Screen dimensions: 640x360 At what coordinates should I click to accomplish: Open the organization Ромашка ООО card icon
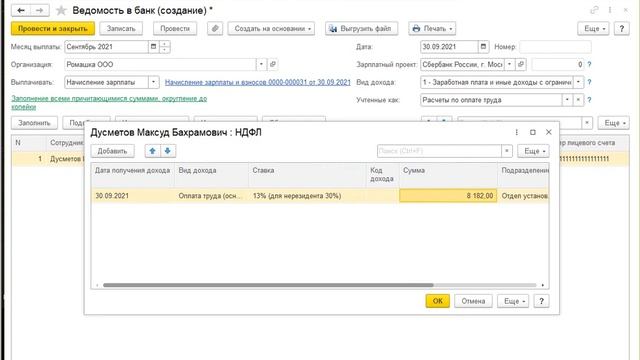(x=273, y=64)
